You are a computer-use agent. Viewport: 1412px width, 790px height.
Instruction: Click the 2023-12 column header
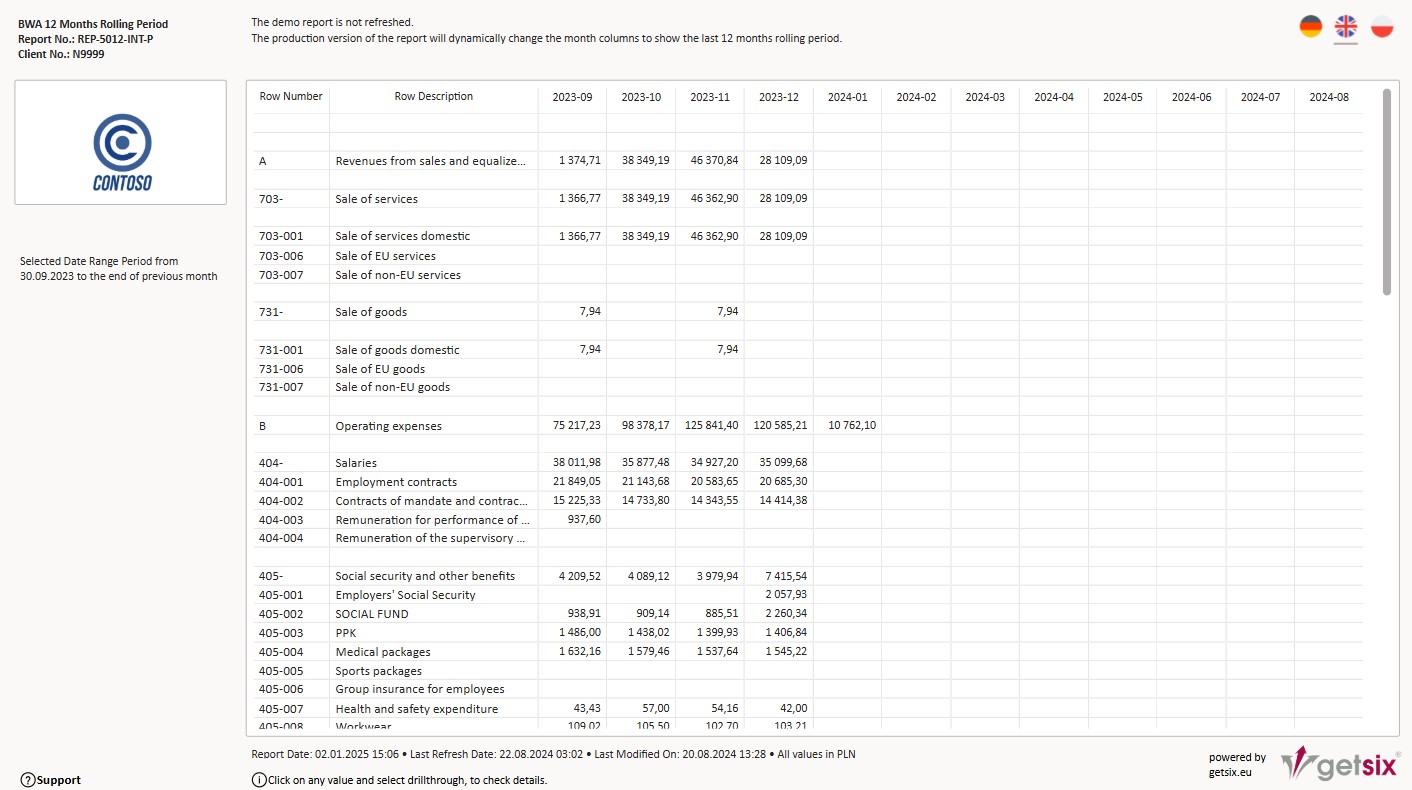[779, 98]
